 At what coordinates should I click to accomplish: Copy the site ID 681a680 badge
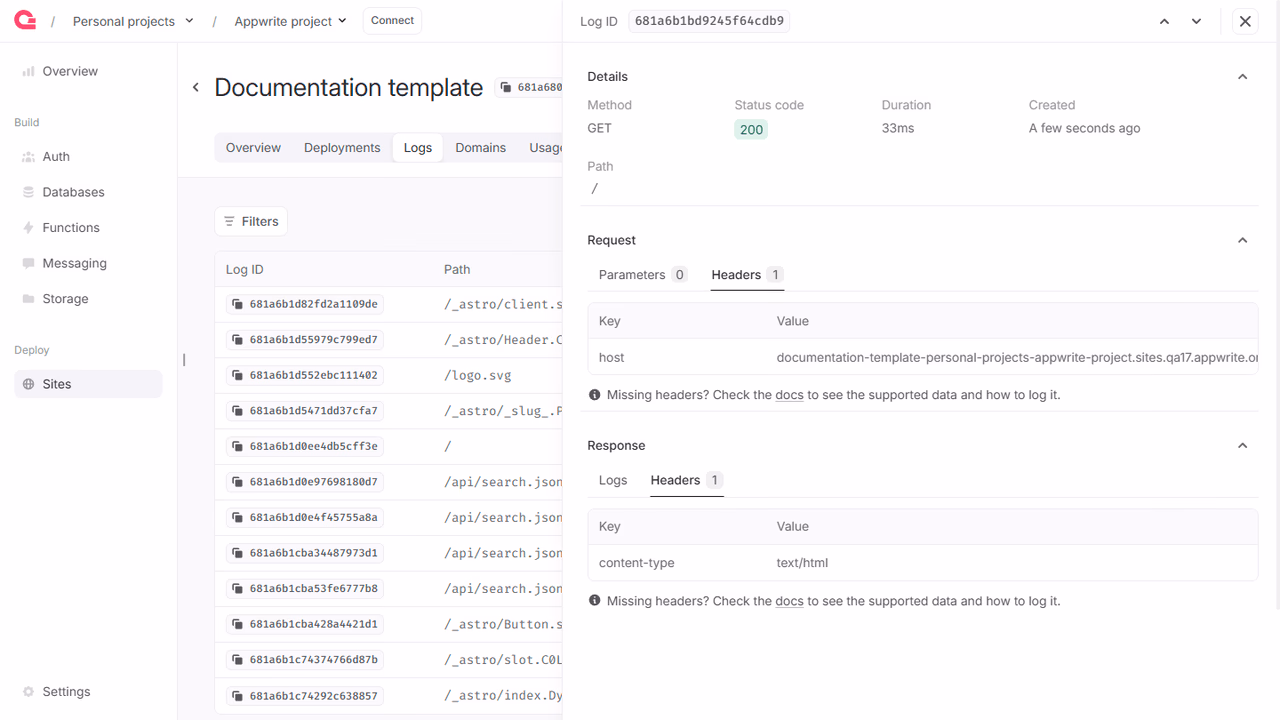[529, 88]
